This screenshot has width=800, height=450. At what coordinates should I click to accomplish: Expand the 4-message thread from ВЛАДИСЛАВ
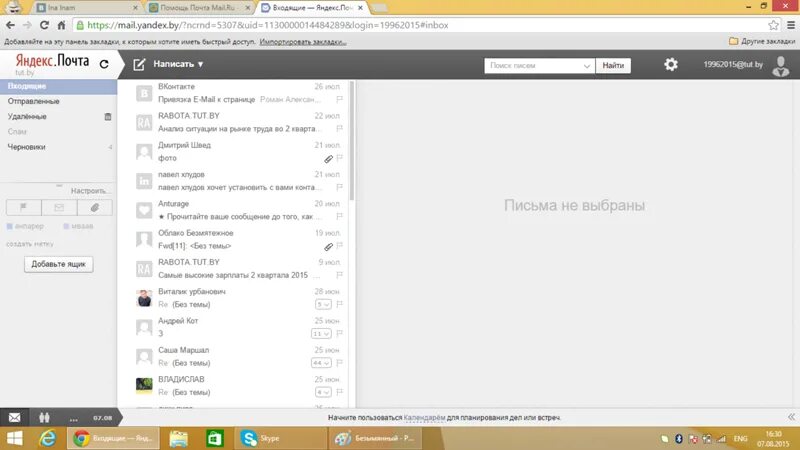[323, 392]
